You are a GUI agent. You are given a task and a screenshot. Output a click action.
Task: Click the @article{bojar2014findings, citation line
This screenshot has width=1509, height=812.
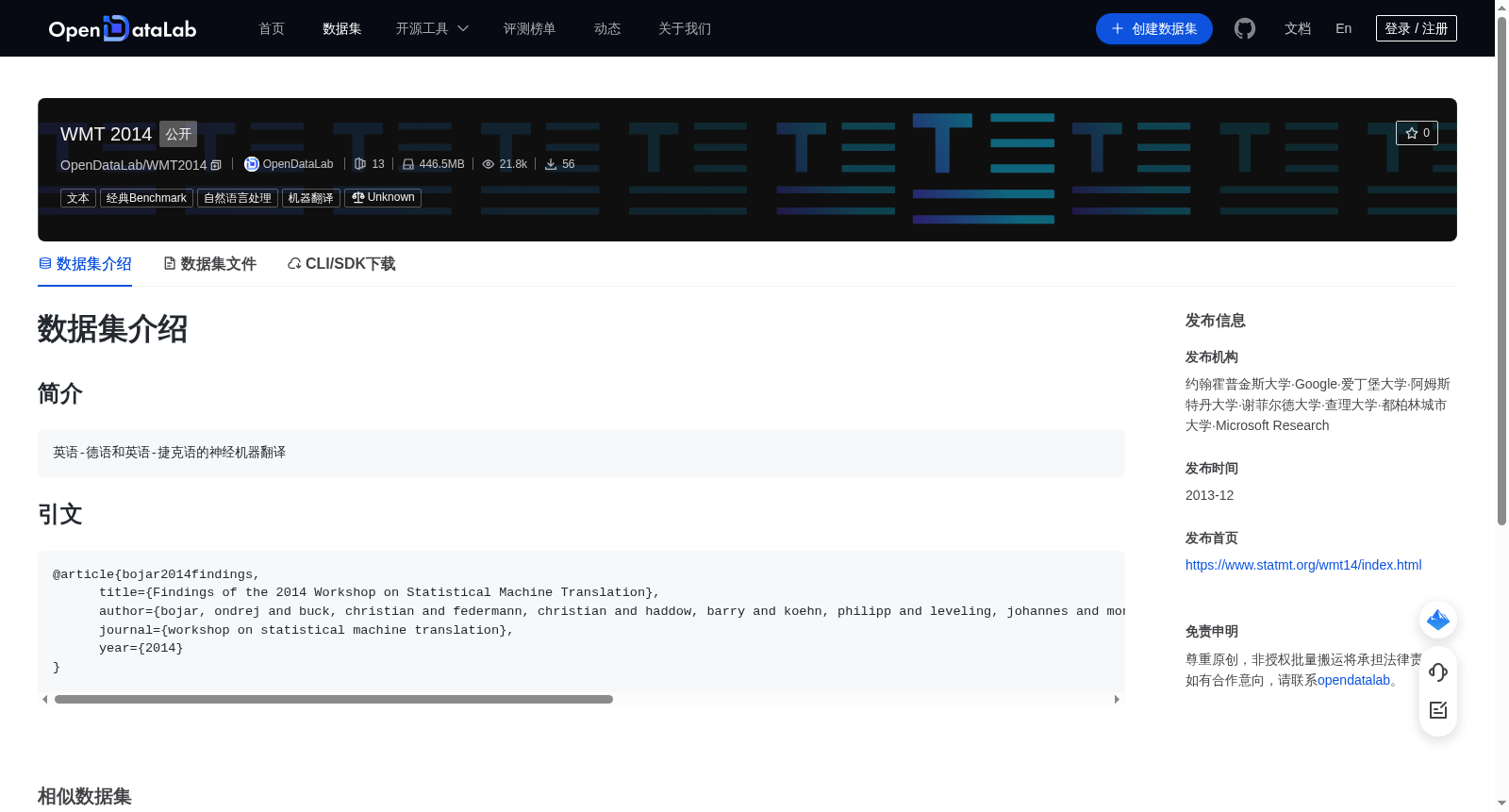[156, 574]
